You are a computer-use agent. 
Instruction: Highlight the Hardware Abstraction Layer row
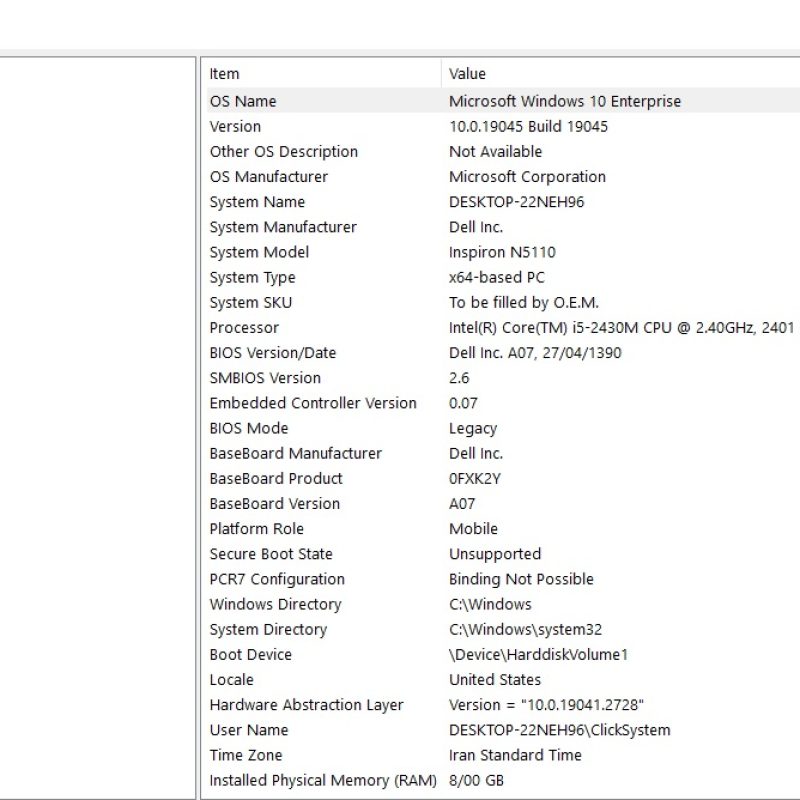(306, 705)
